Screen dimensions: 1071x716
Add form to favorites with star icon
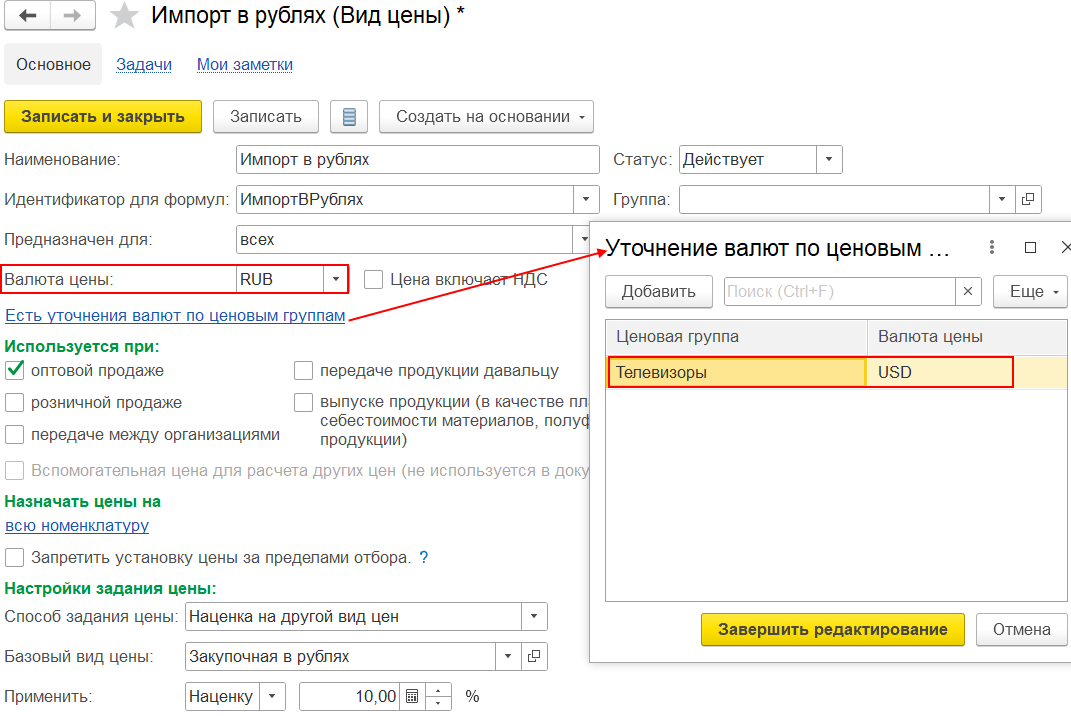[x=124, y=16]
